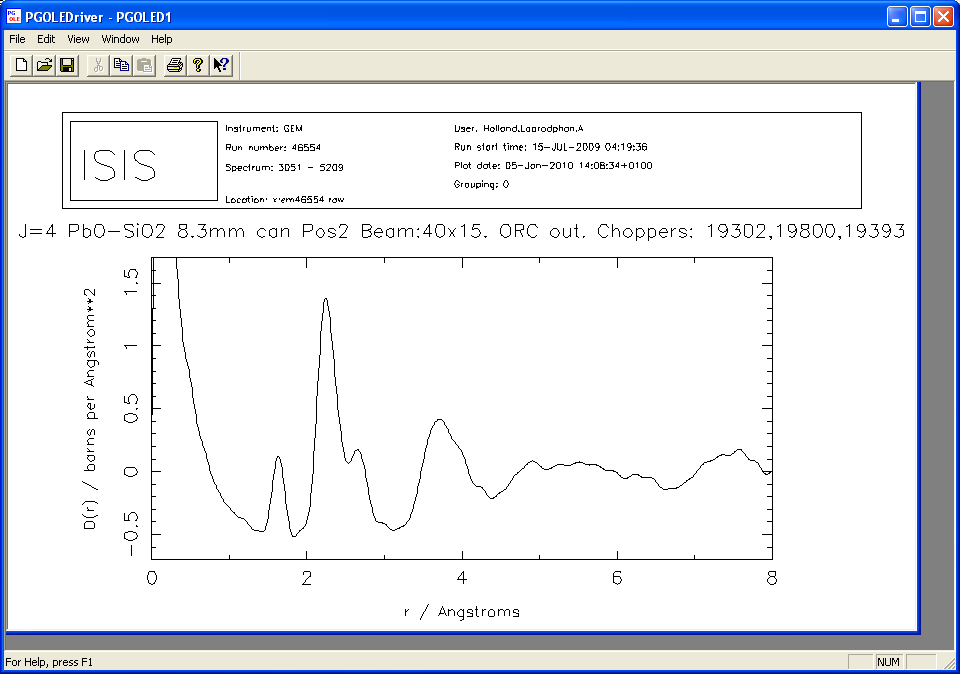Viewport: 960px width, 674px height.
Task: Close the PGOLEDriver window
Action: [942, 16]
